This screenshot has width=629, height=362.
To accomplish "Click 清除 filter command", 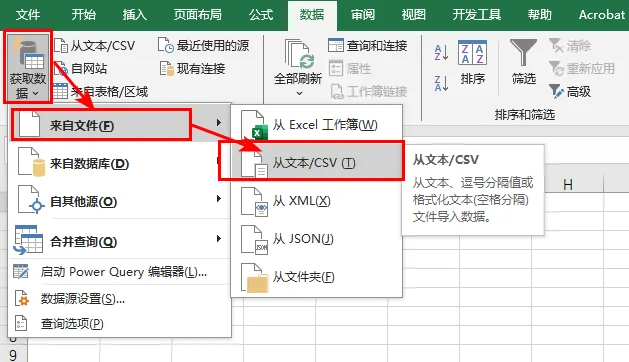I will tap(570, 45).
